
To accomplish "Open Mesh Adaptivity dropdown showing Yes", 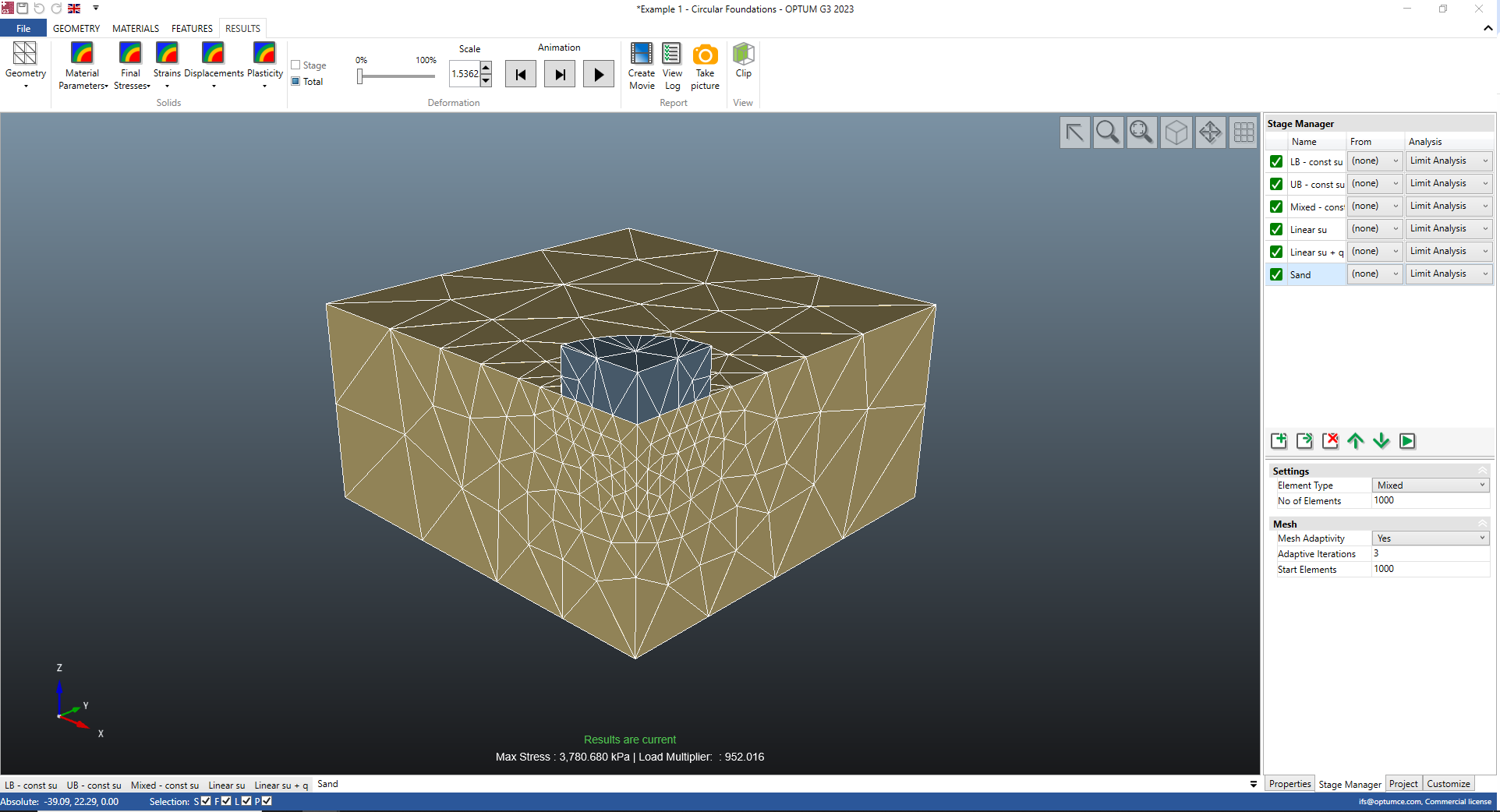I will pos(1431,538).
